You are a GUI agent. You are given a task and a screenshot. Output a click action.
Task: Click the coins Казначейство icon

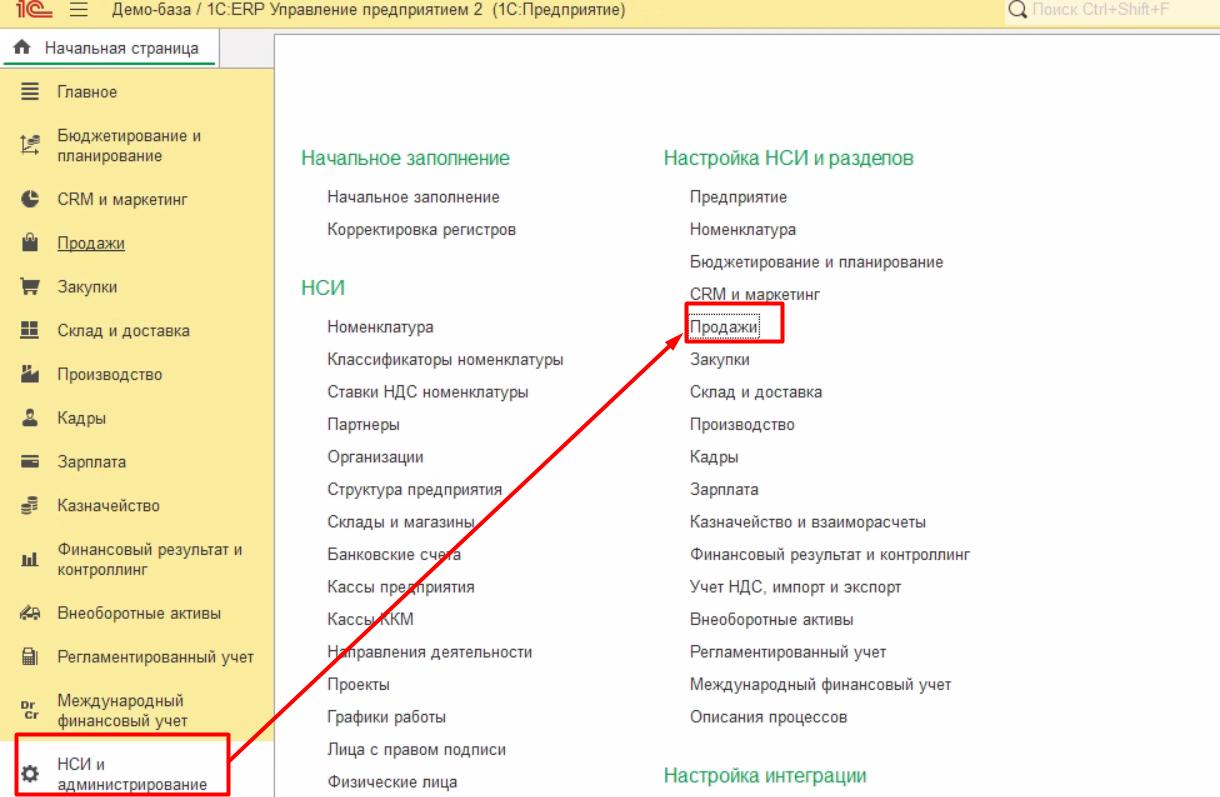tap(30, 506)
